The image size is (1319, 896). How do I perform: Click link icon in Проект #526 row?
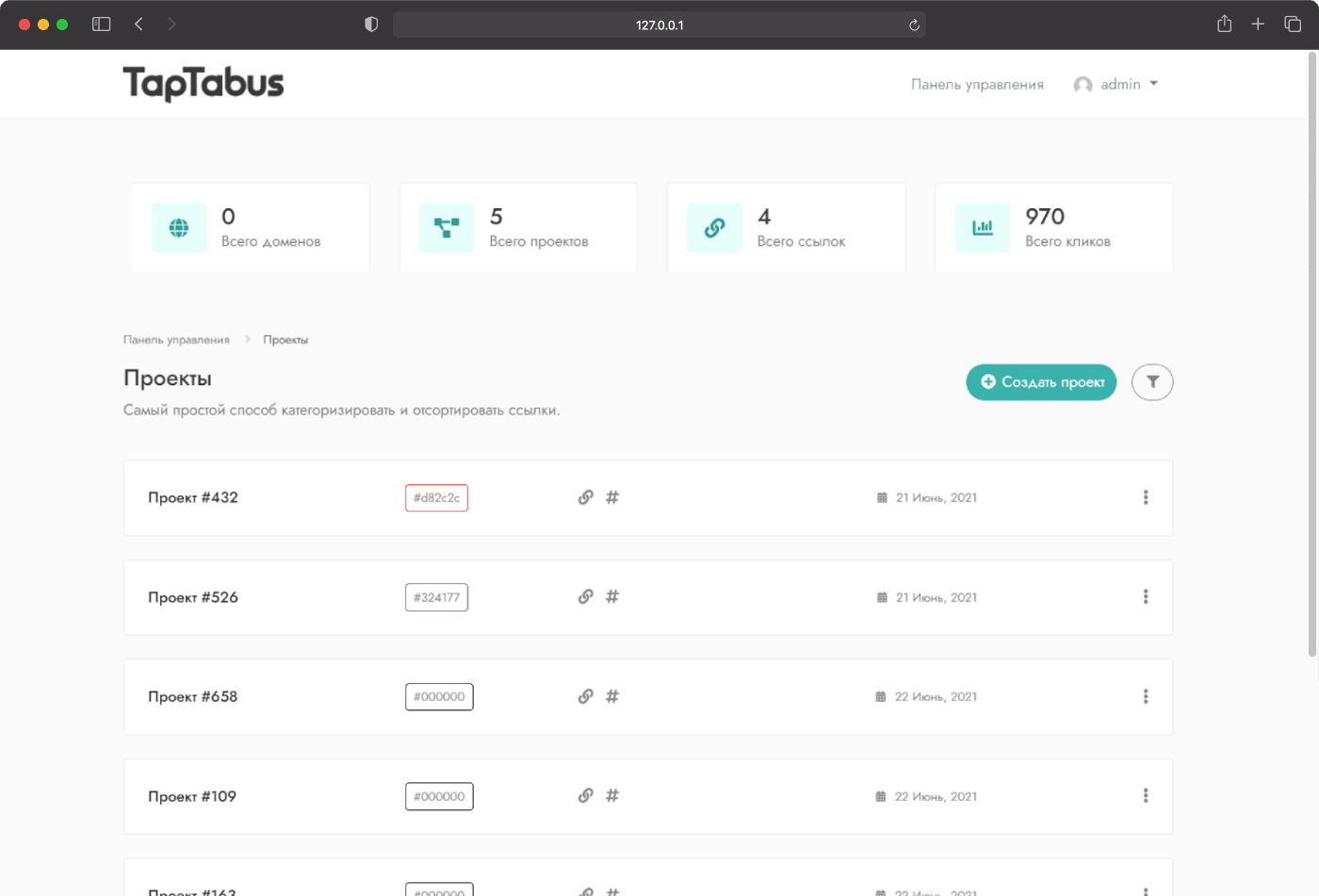click(586, 596)
